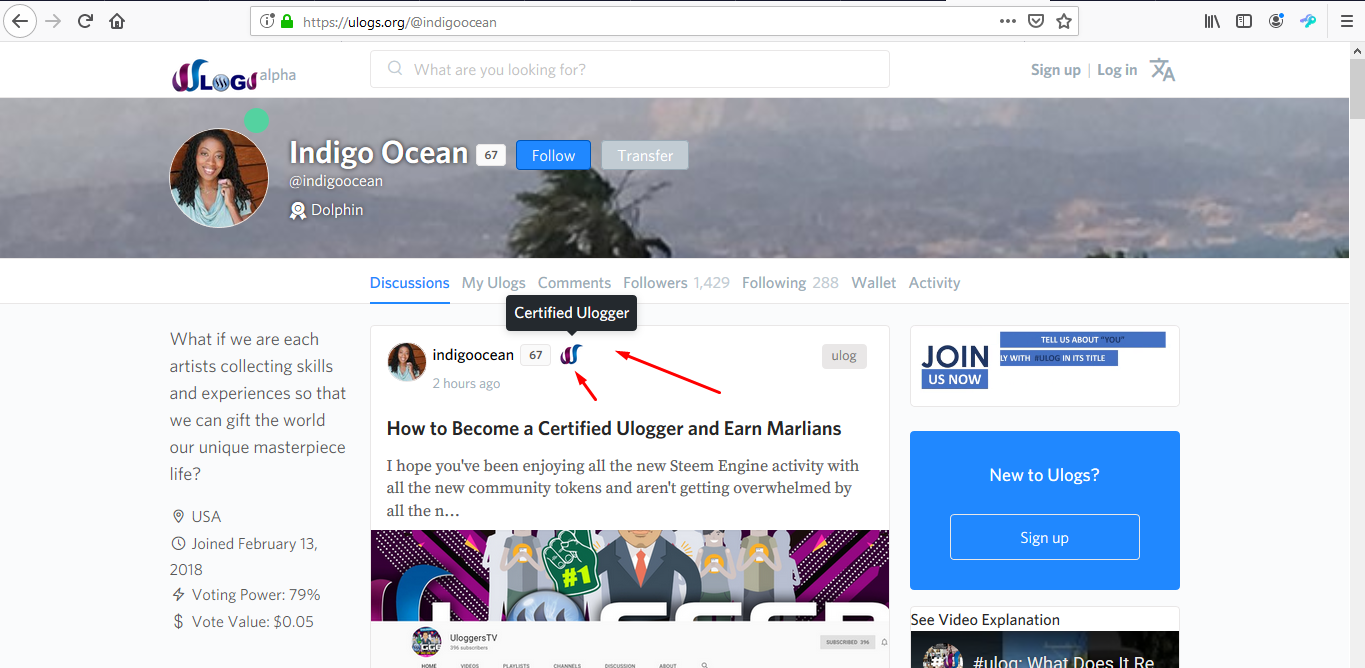Click the dollar Vote Value icon
The image size is (1365, 668).
click(x=179, y=622)
